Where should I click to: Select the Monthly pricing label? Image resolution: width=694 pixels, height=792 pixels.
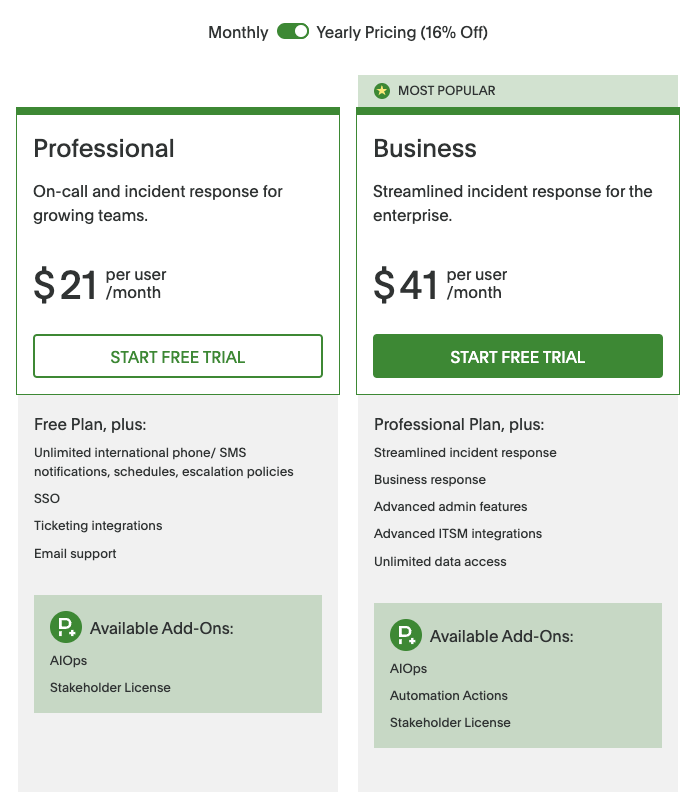tap(238, 33)
